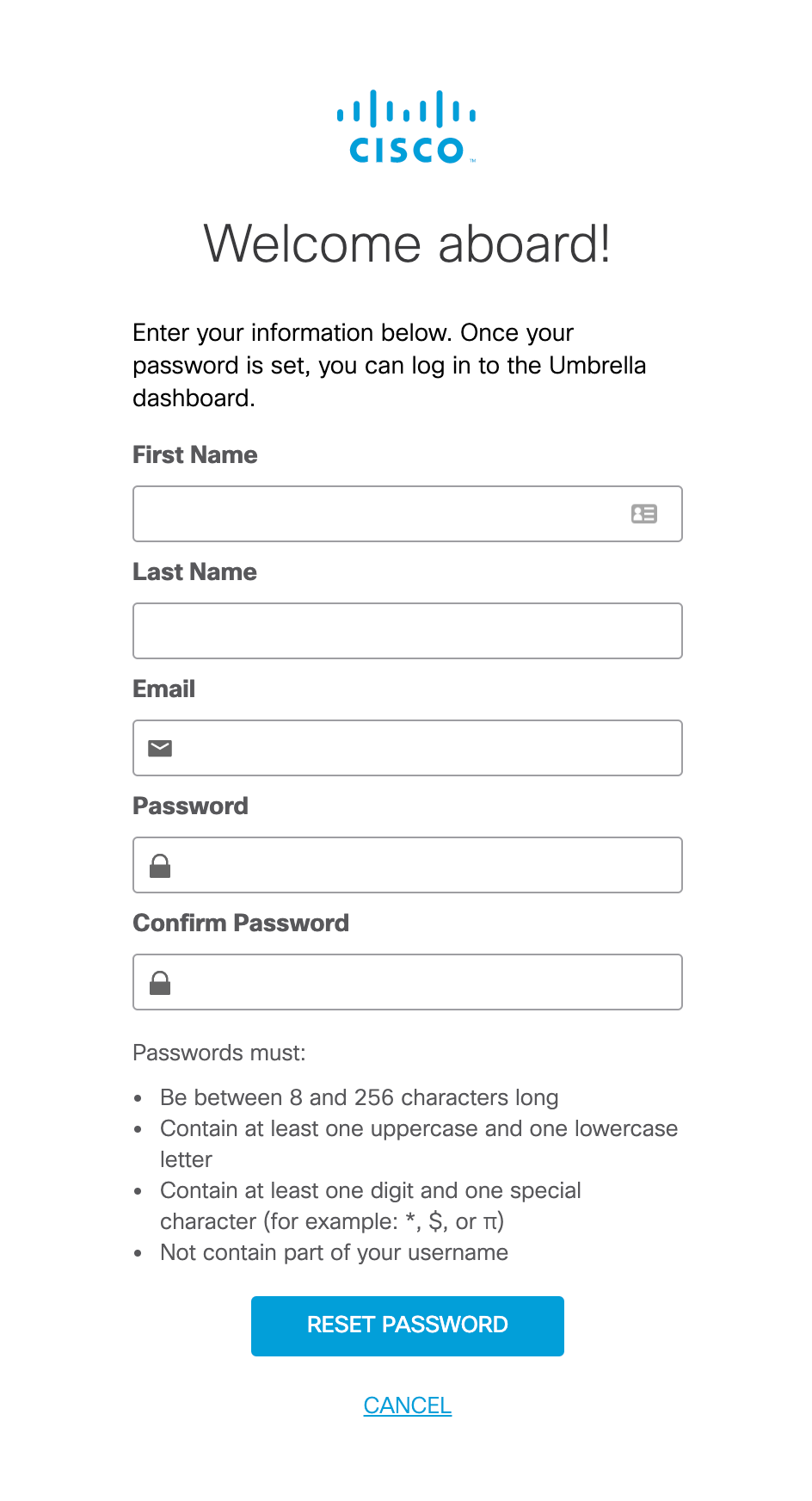Click the 'Not contain part of your username' rule
This screenshot has width=812, height=1501.
[x=334, y=1252]
